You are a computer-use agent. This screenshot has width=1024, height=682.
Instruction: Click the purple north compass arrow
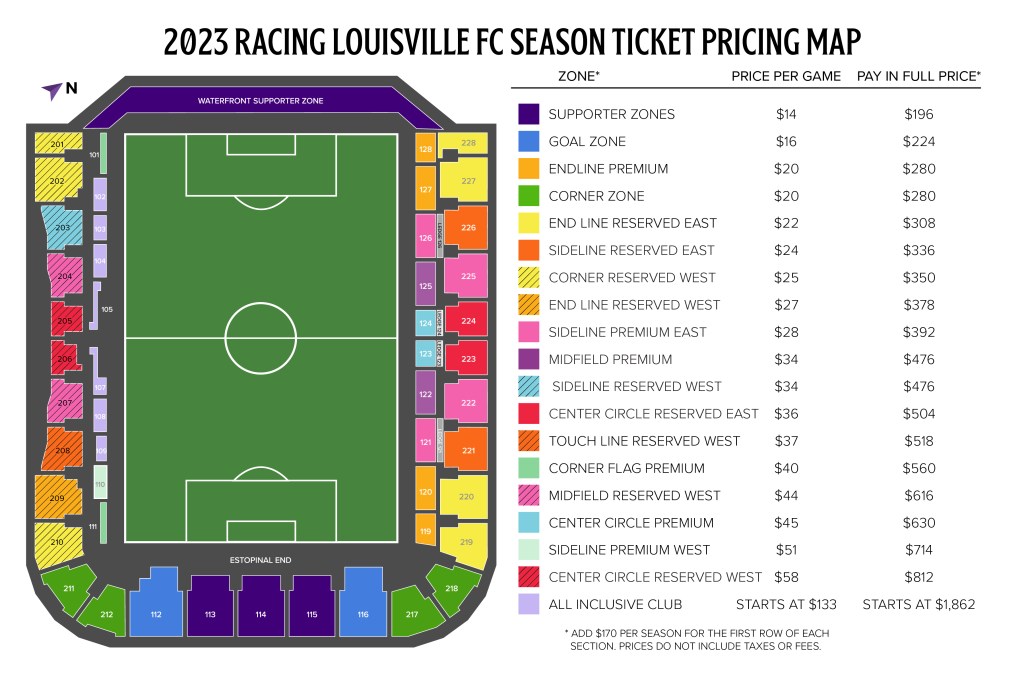pyautogui.click(x=52, y=91)
